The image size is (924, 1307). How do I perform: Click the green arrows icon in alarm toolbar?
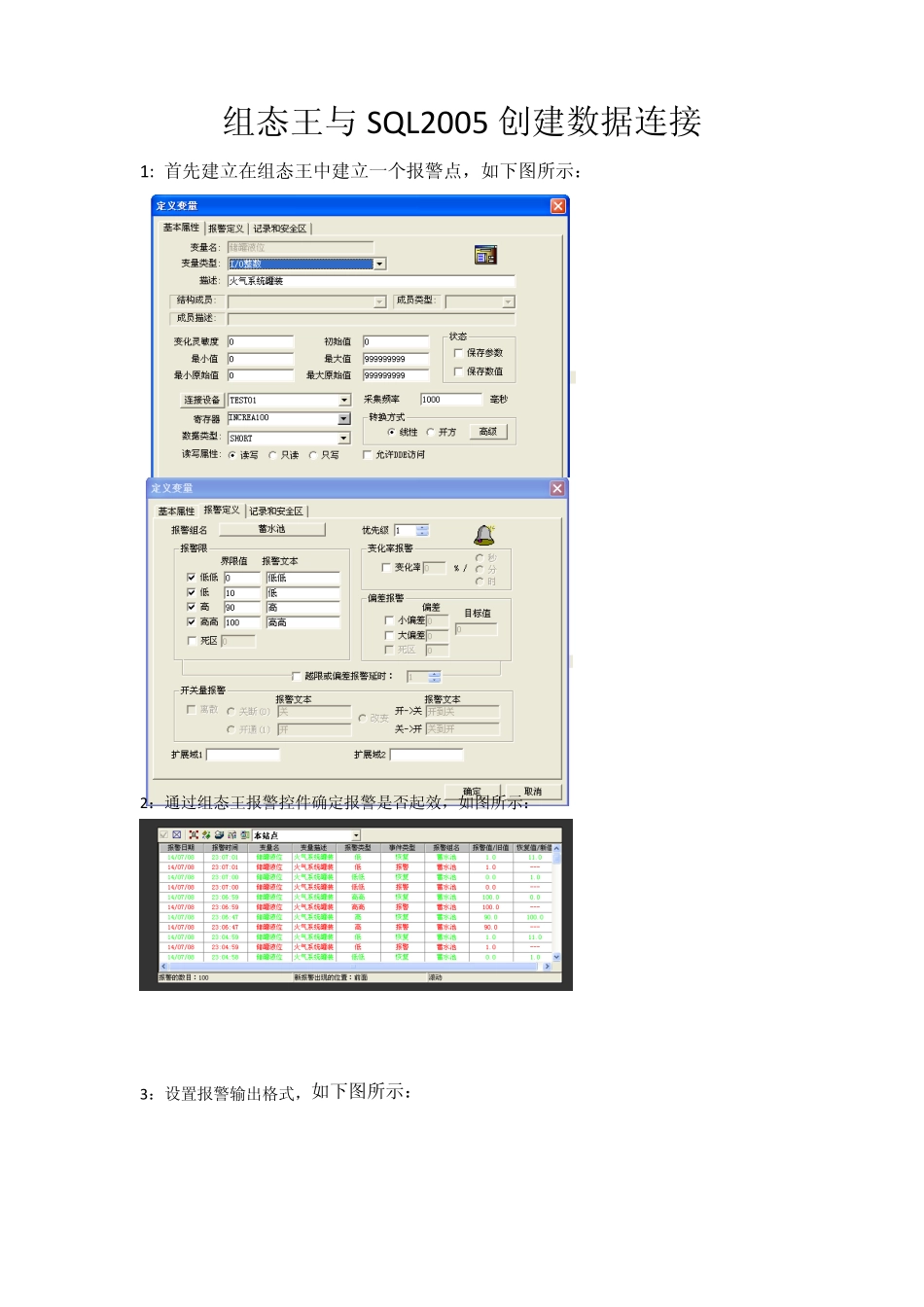coord(206,834)
